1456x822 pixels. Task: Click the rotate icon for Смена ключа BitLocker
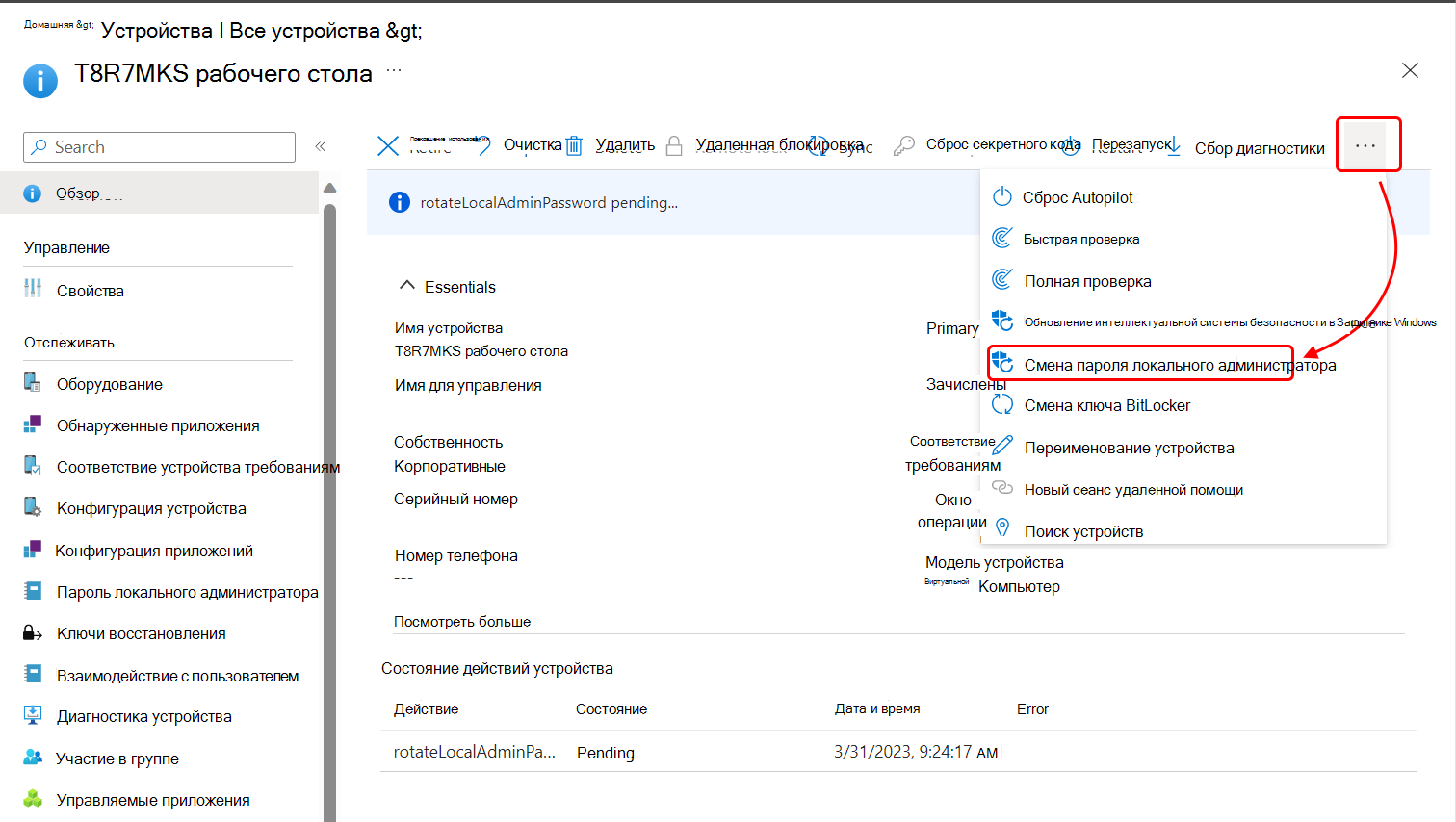click(x=1002, y=404)
